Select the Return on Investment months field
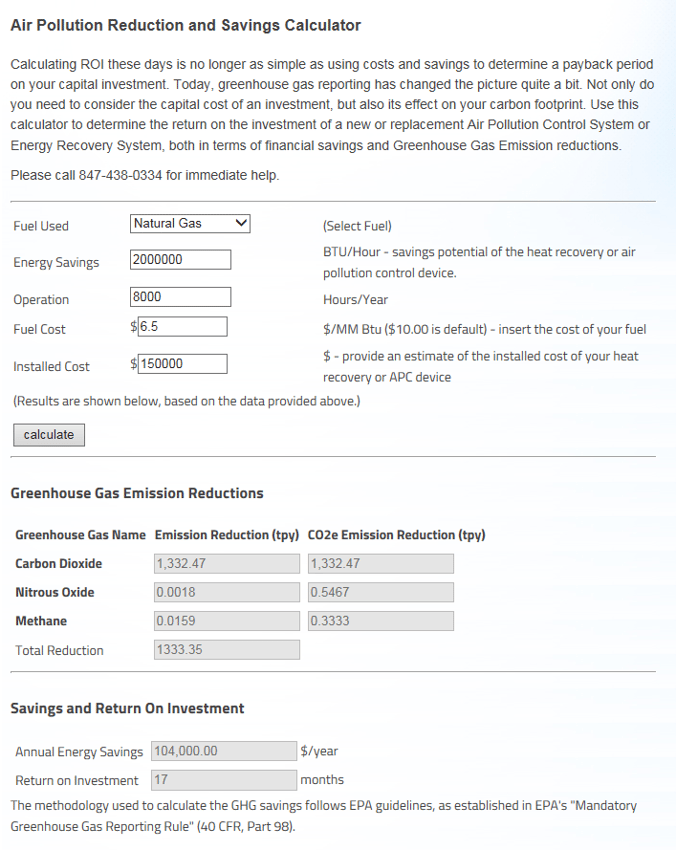The image size is (676, 850). (x=224, y=780)
